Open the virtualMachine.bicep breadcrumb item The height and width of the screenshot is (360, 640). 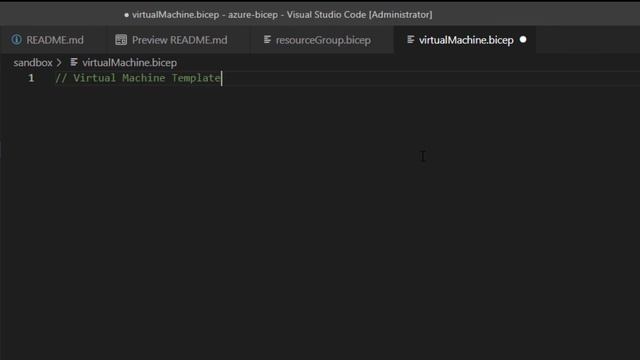(x=129, y=63)
